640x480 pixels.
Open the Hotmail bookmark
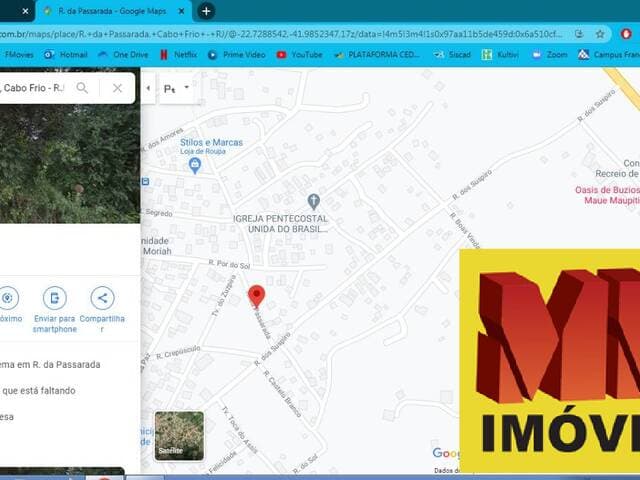66,55
